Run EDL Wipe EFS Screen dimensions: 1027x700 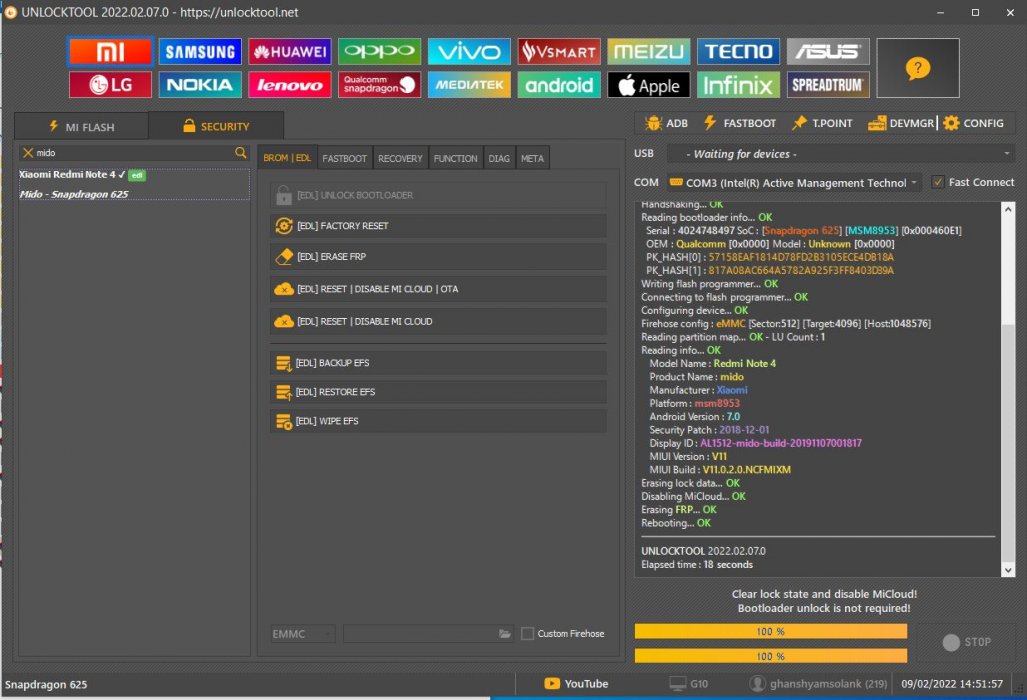(438, 421)
